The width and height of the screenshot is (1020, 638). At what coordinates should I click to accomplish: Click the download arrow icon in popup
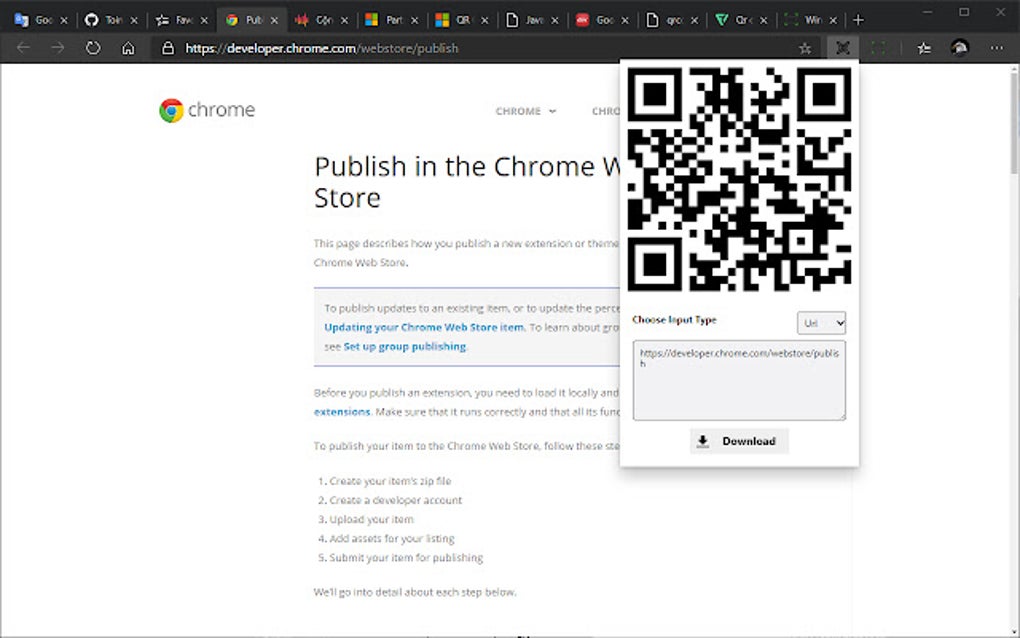(703, 441)
